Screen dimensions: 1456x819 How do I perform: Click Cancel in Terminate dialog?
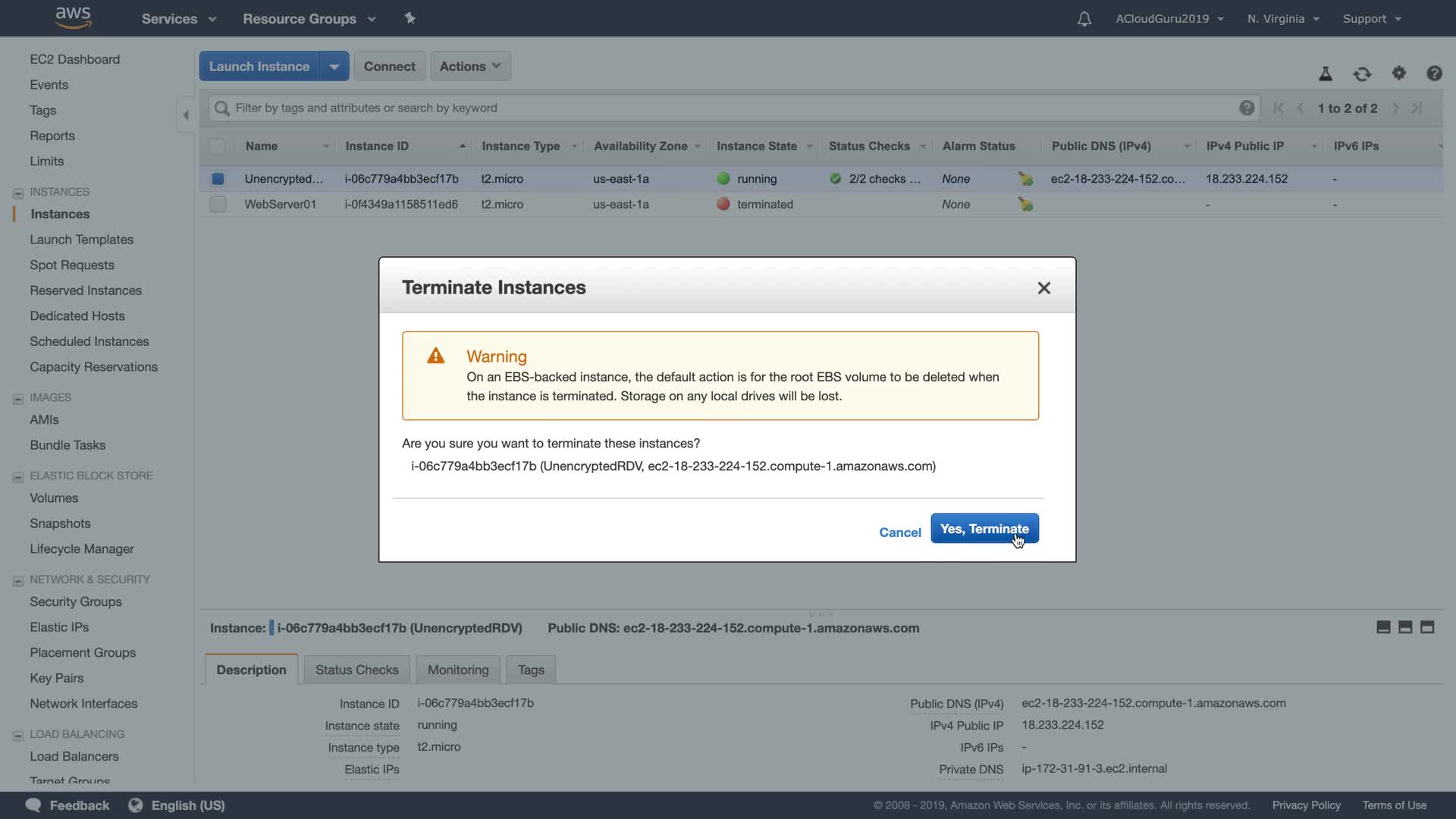click(899, 532)
